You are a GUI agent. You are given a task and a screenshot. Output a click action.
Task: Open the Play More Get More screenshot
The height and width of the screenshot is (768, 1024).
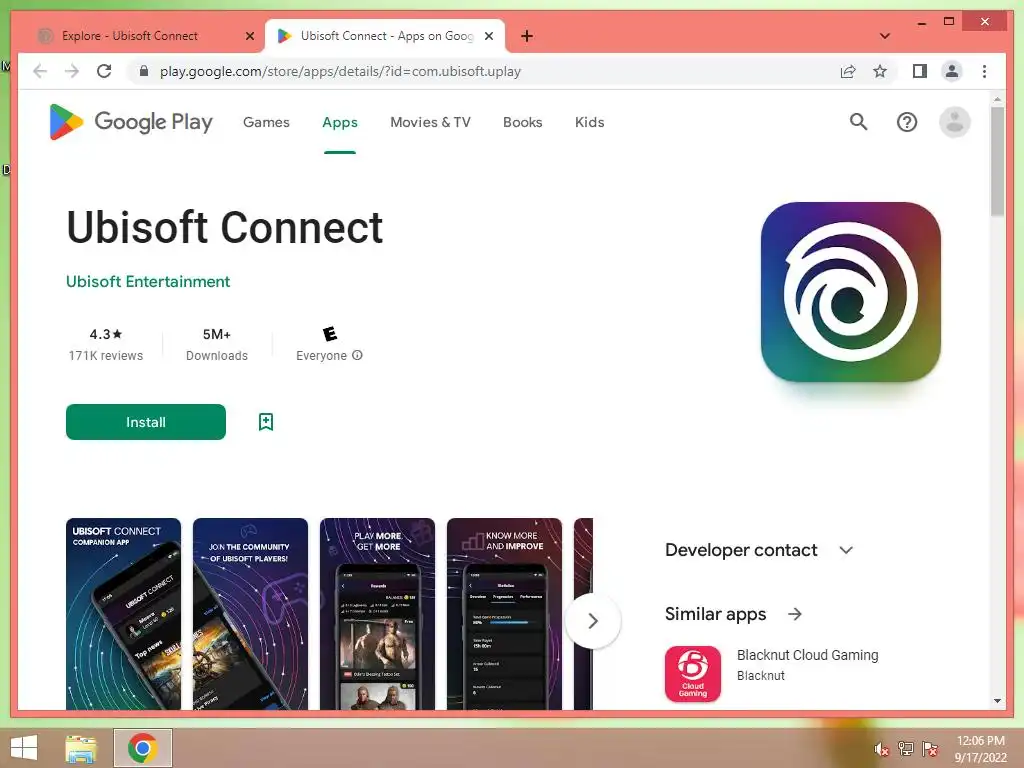[x=377, y=614]
